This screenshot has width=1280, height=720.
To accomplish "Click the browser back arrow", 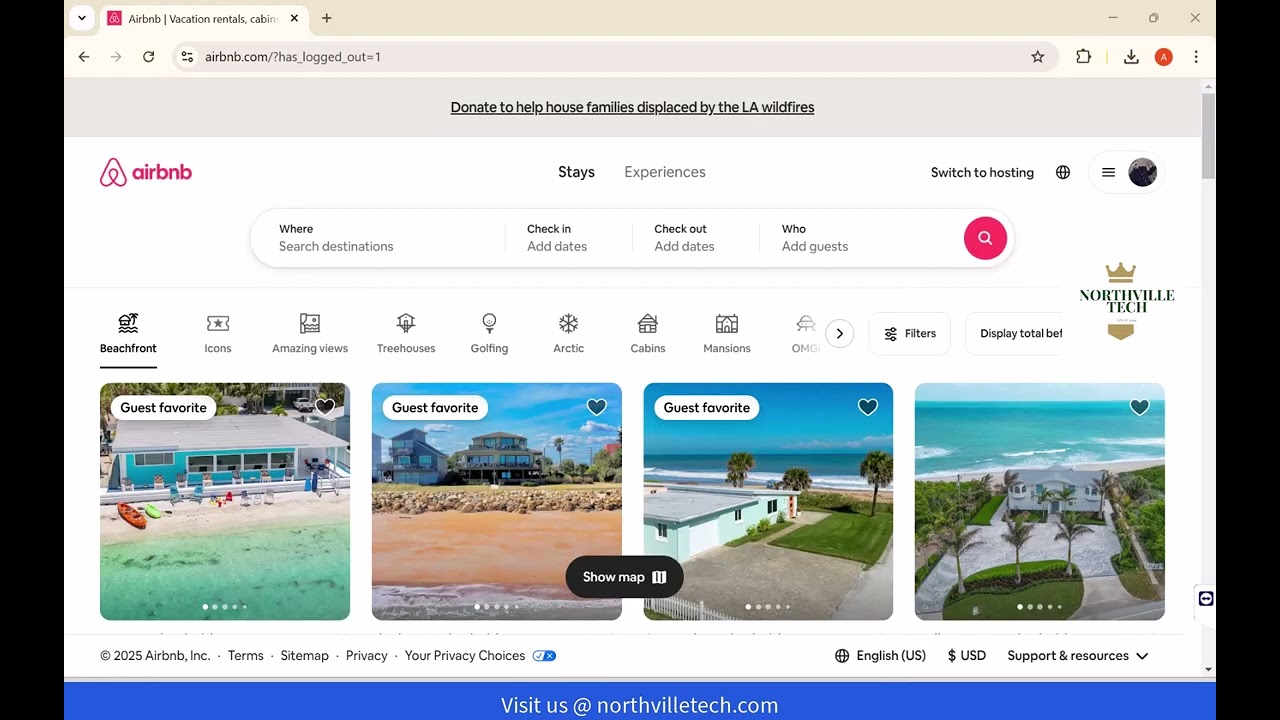I will coord(84,57).
